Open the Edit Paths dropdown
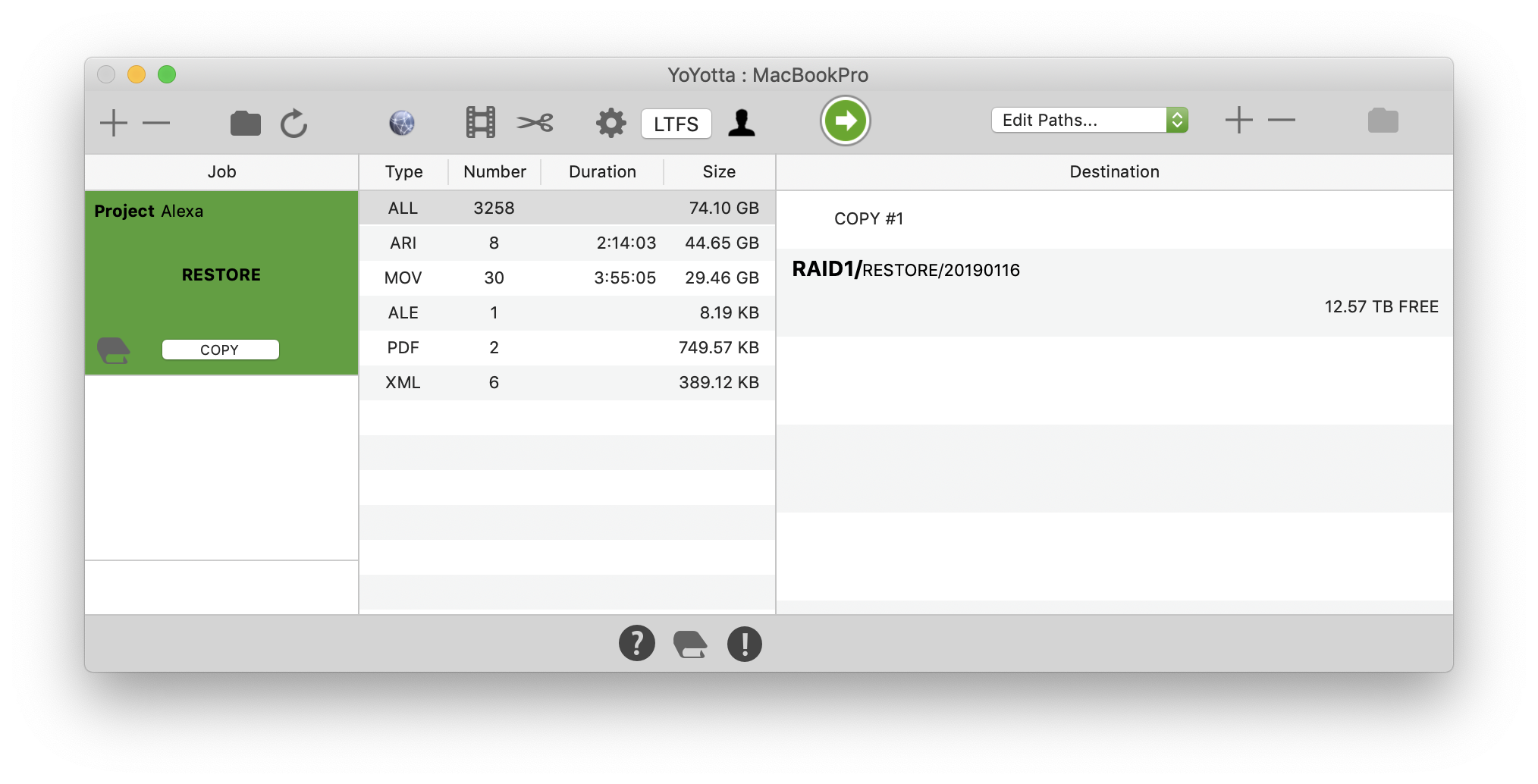1538x784 pixels. pos(1089,121)
